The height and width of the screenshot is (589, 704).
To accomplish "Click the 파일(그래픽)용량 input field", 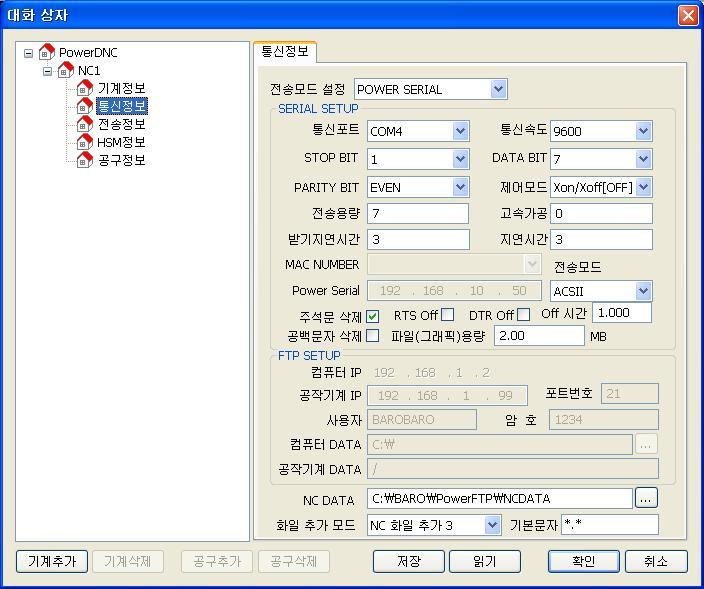I will (539, 335).
